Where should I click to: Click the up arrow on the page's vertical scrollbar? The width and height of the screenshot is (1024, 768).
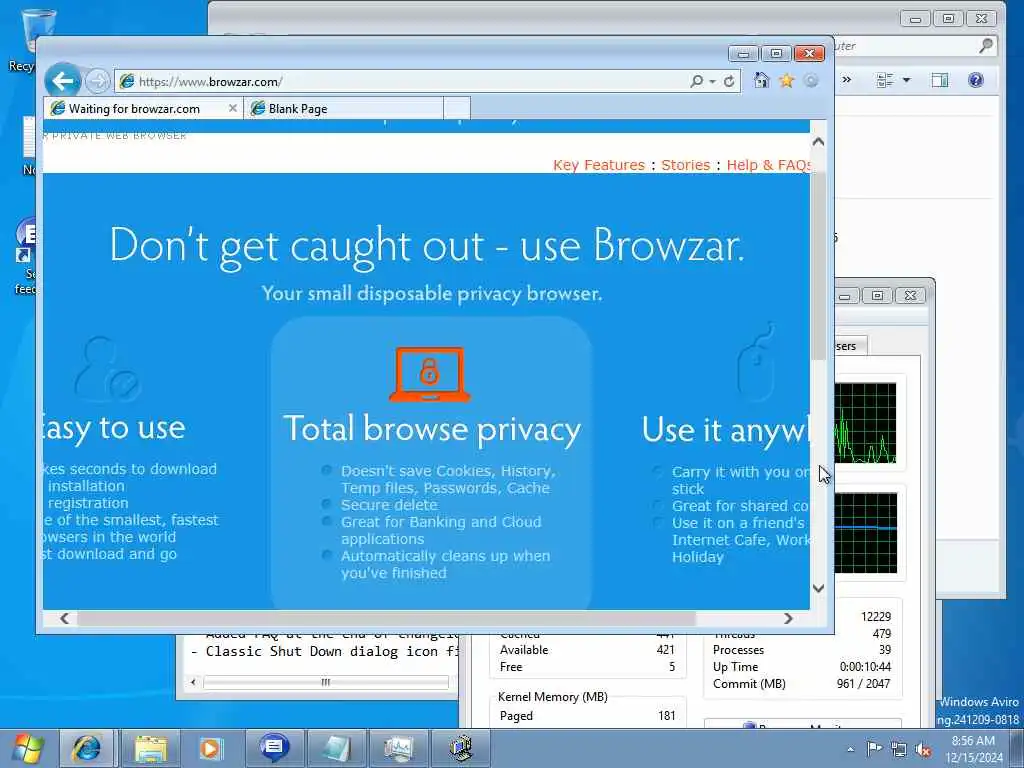pyautogui.click(x=818, y=142)
